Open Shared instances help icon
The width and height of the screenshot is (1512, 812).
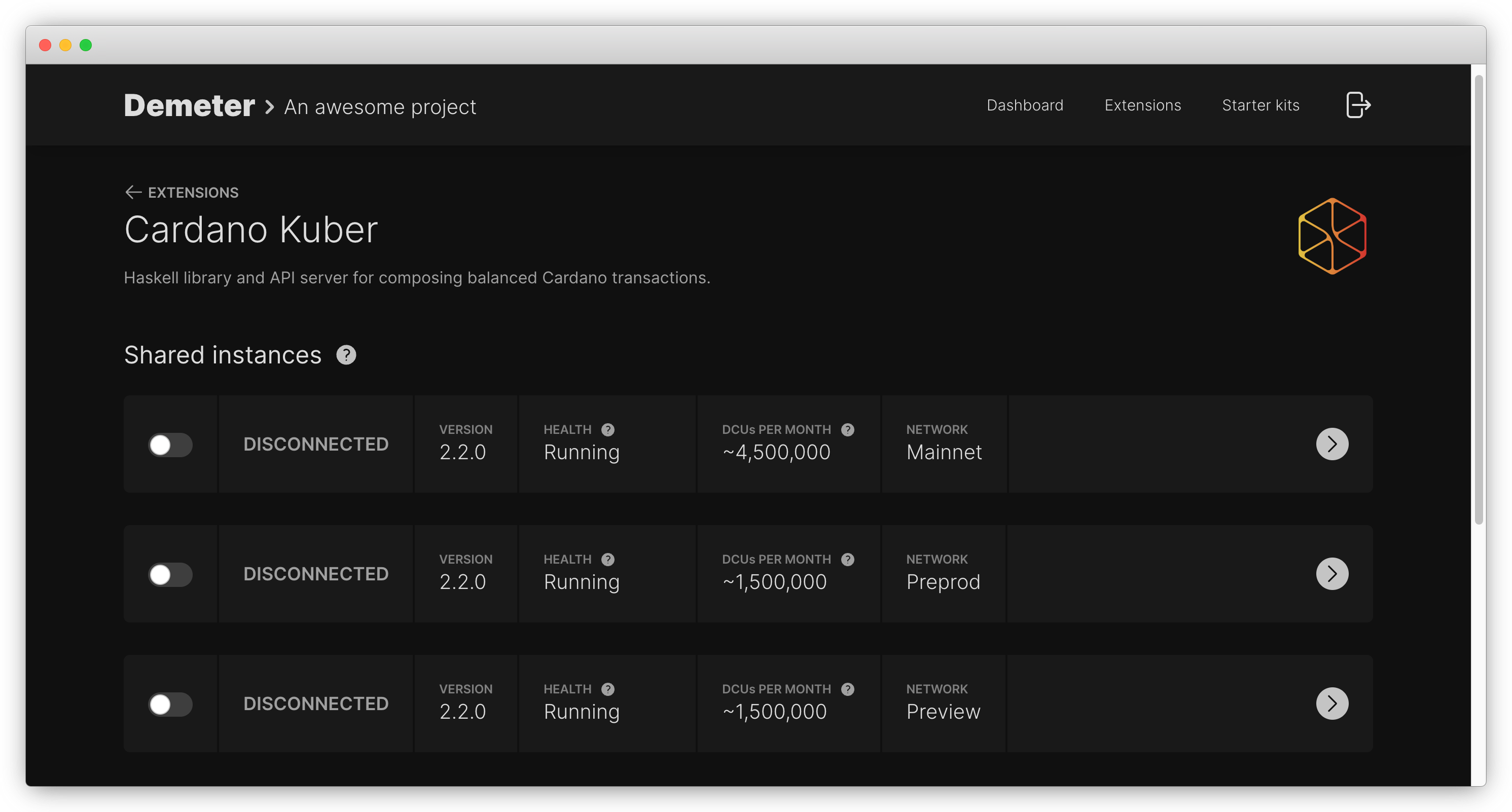346,355
